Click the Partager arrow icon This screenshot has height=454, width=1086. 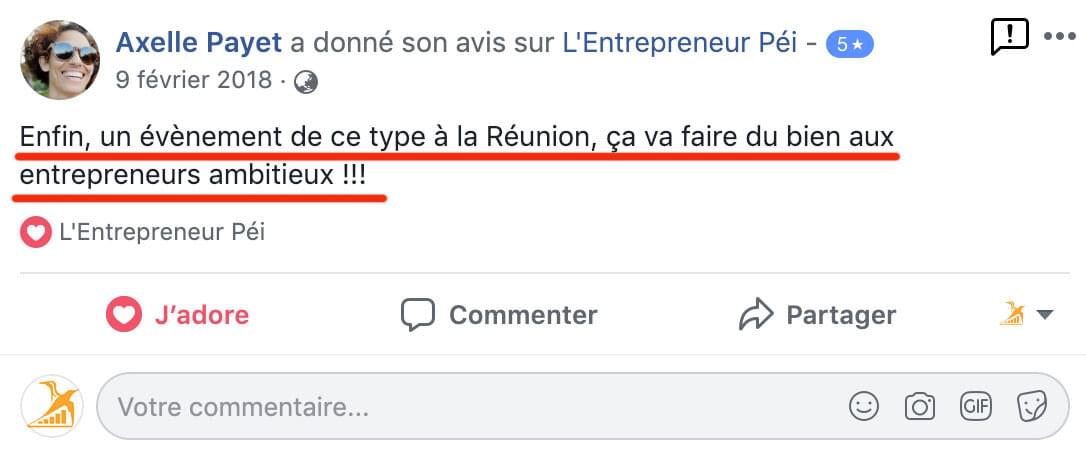pos(756,315)
